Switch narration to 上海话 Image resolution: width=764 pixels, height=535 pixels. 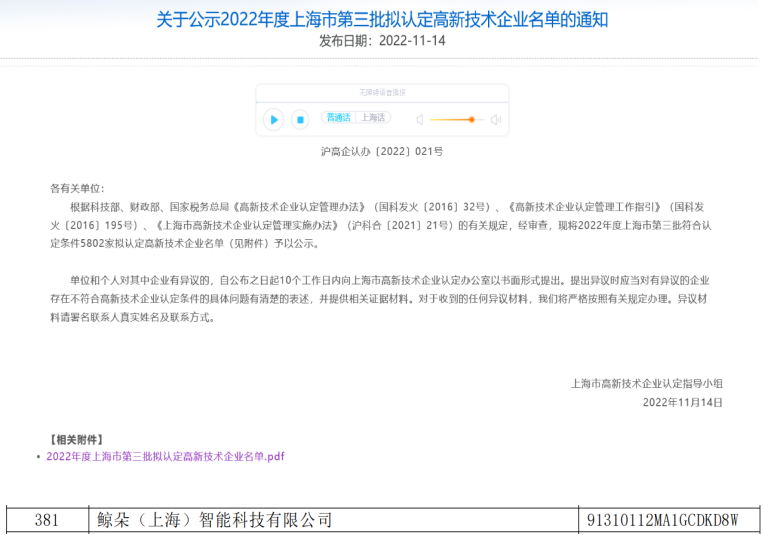tap(373, 117)
